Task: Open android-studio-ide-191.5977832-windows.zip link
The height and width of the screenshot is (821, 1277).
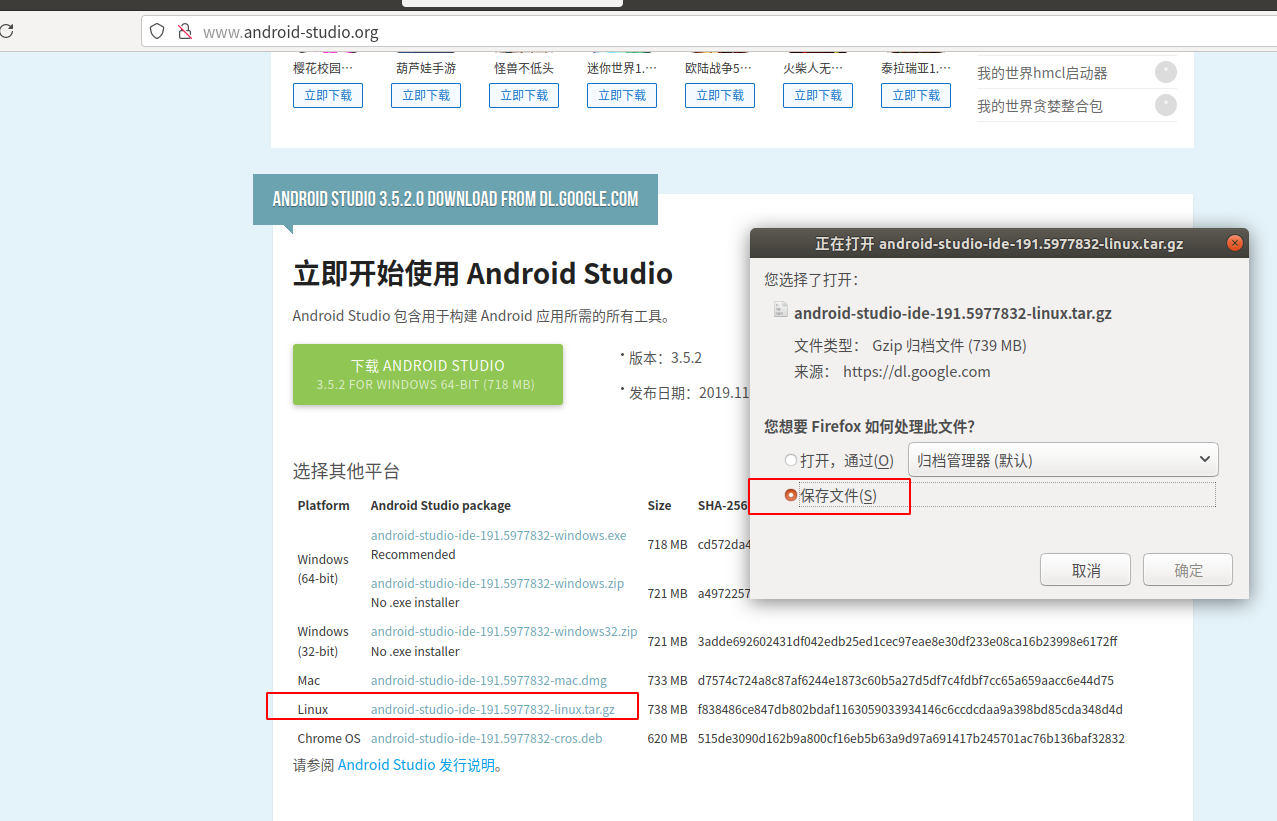Action: pyautogui.click(x=497, y=583)
